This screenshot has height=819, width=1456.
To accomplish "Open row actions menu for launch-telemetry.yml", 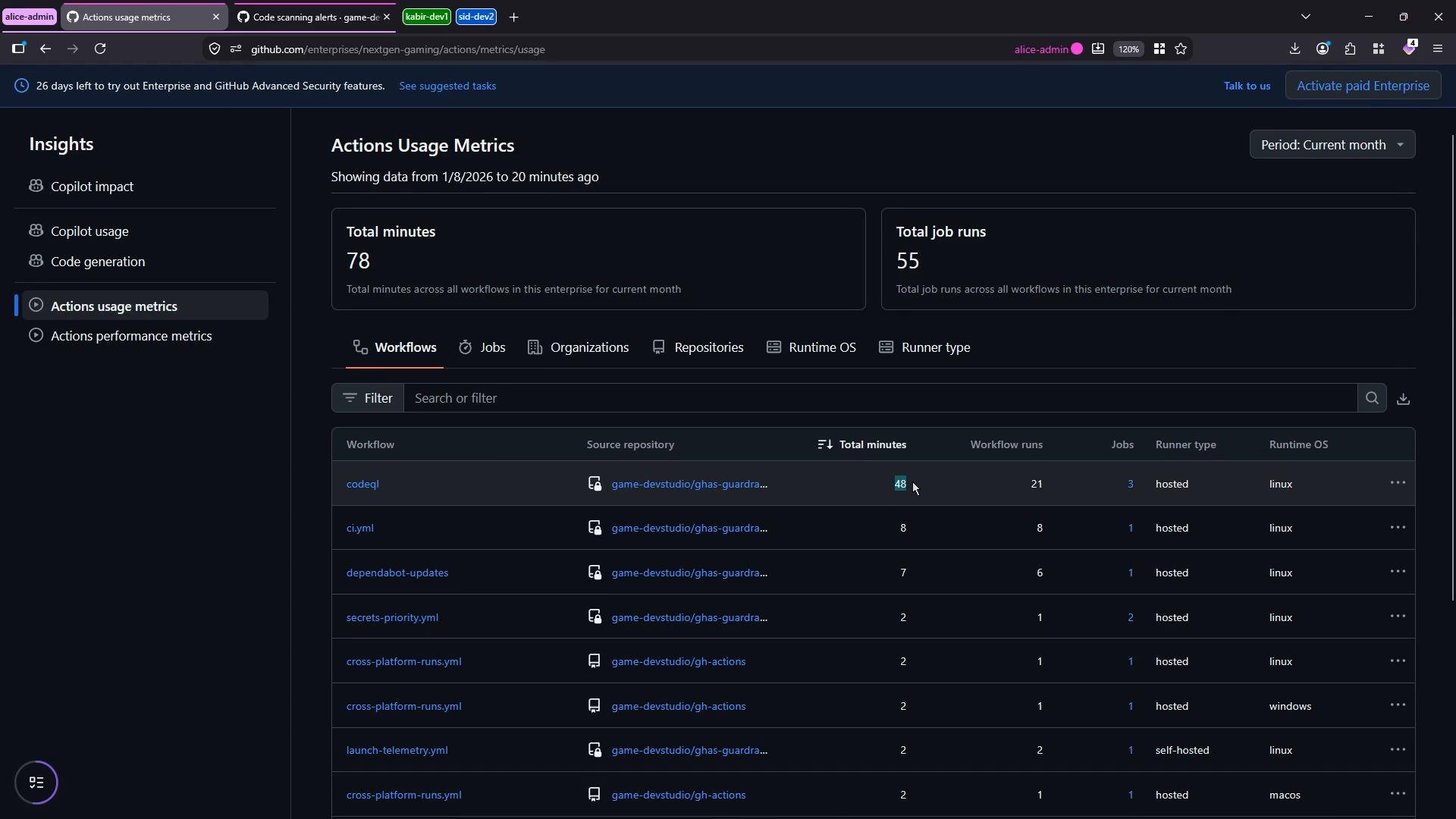I will tap(1398, 750).
